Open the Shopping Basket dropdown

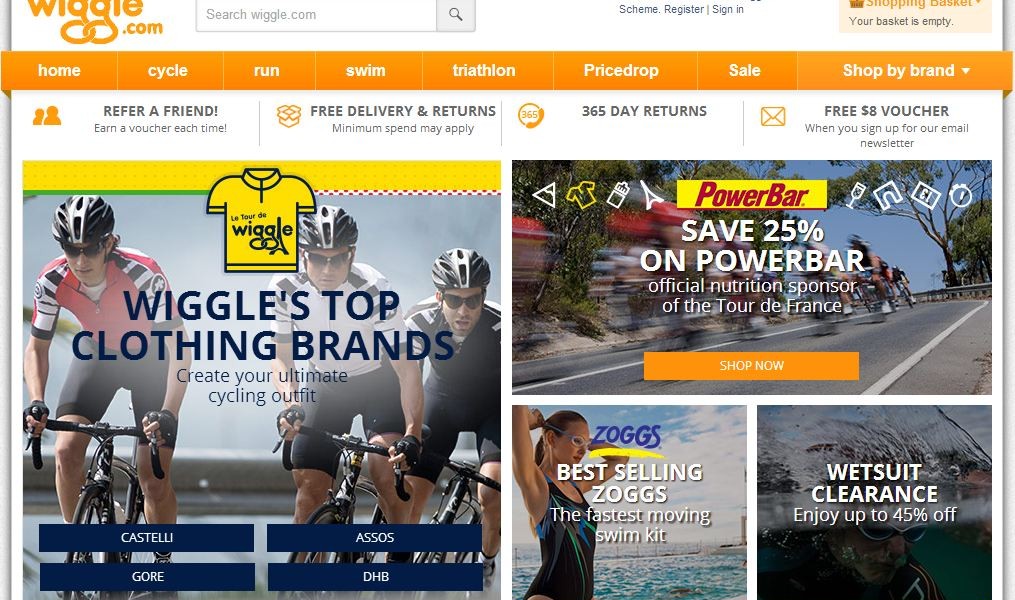pyautogui.click(x=915, y=4)
